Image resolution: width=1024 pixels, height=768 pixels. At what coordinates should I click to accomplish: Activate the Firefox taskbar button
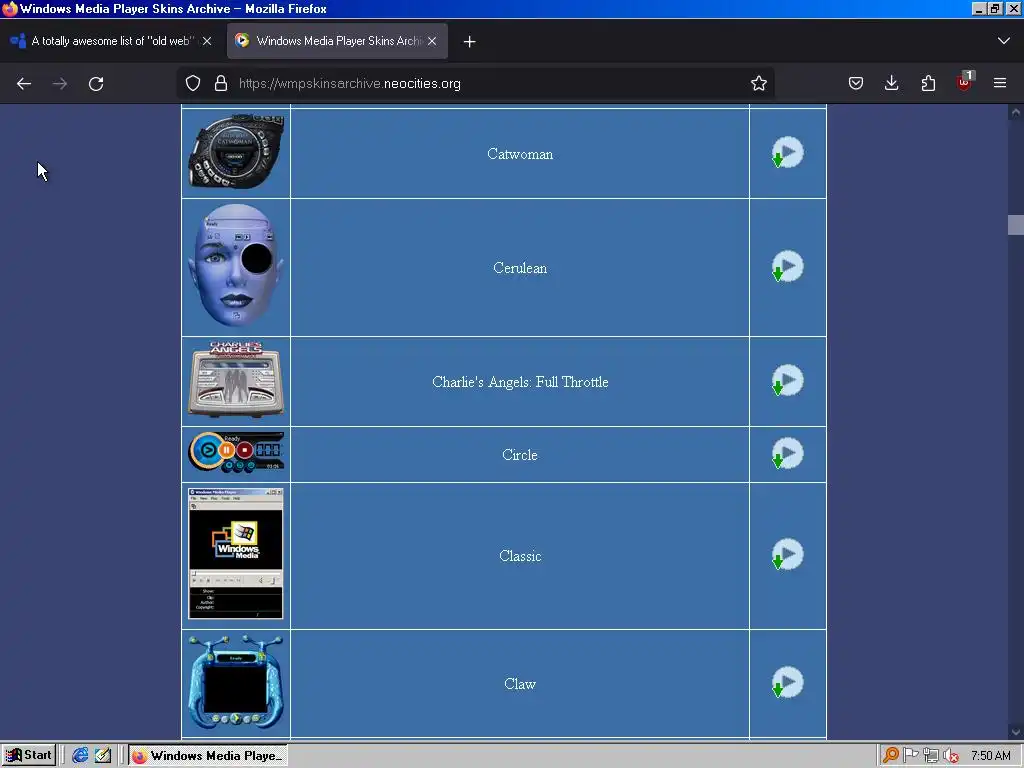[208, 756]
